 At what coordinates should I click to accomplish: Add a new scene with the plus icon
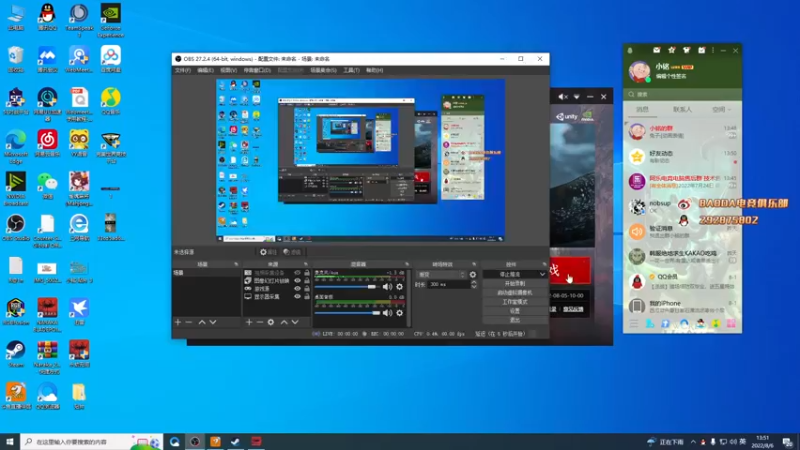(178, 322)
